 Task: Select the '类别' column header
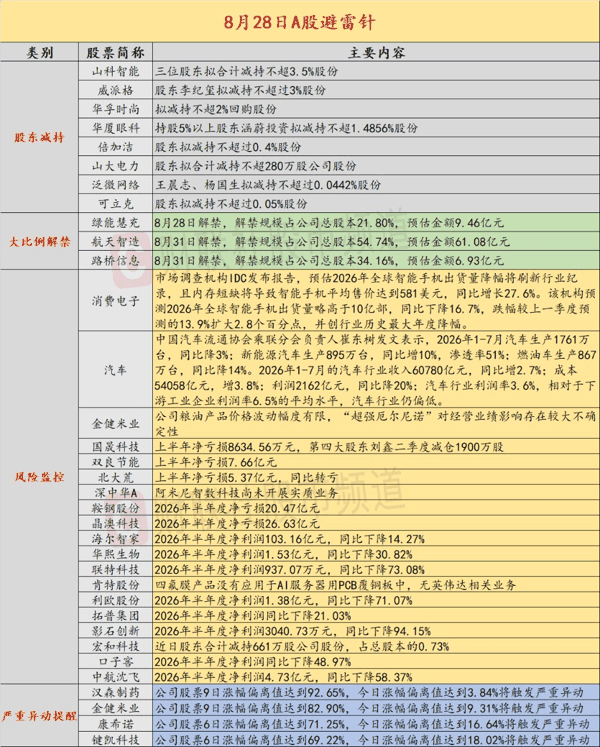tap(40, 52)
